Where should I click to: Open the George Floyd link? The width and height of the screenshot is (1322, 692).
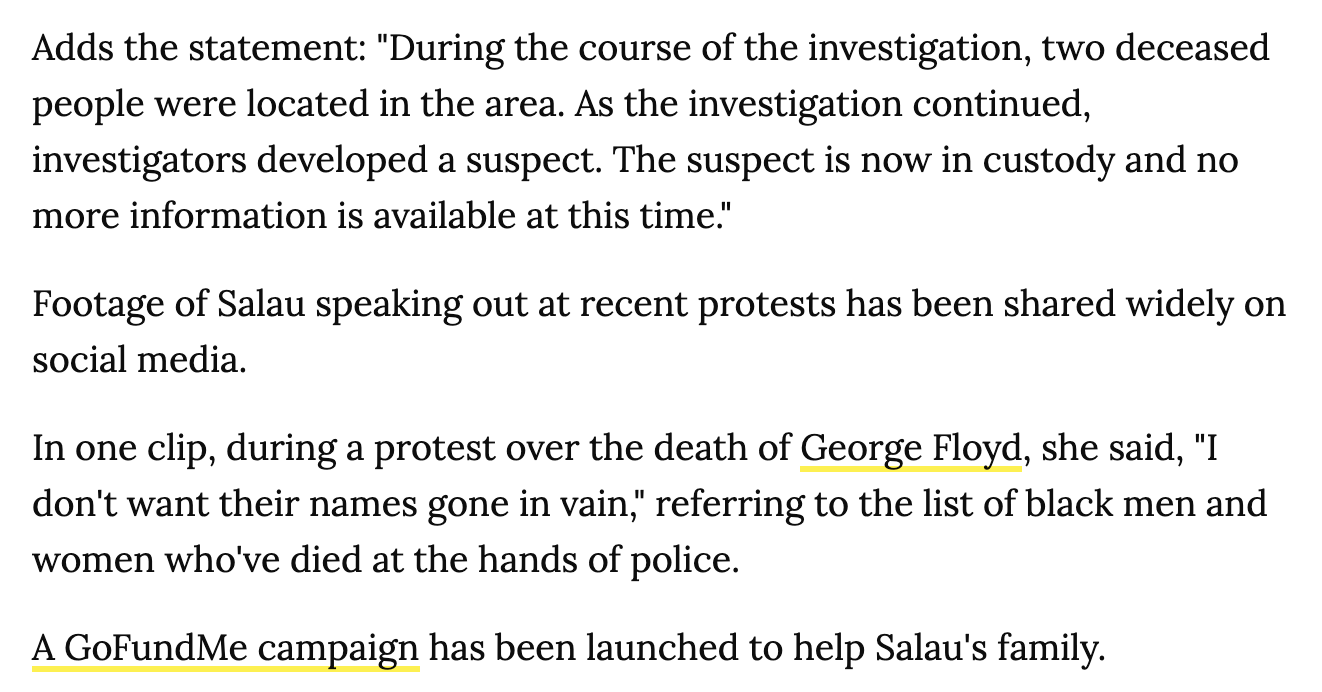pos(910,449)
